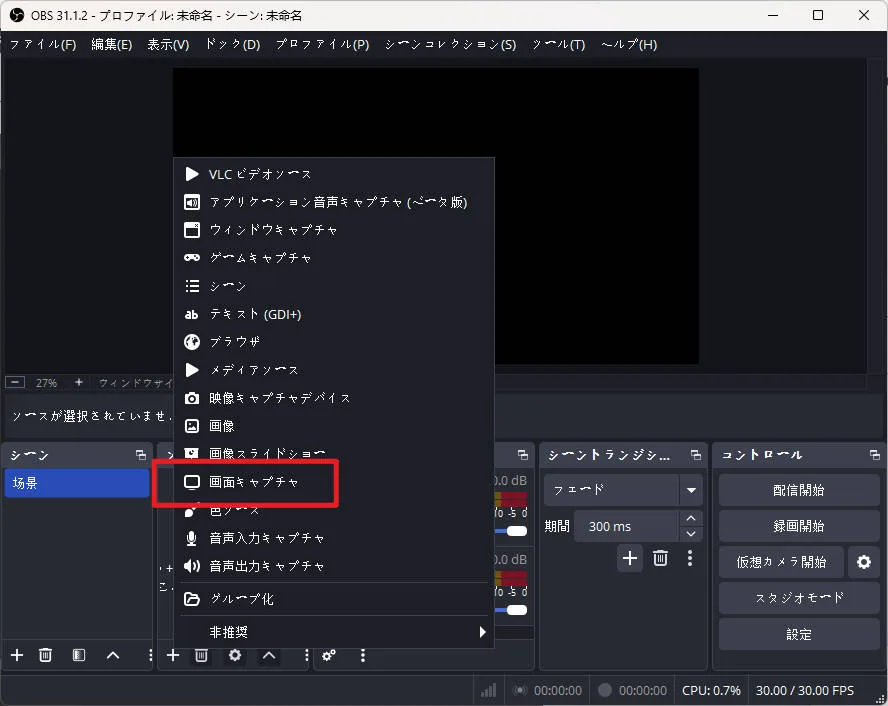Click the gamepad icon of ゲームキャプチャ
888x706 pixels.
(192, 258)
